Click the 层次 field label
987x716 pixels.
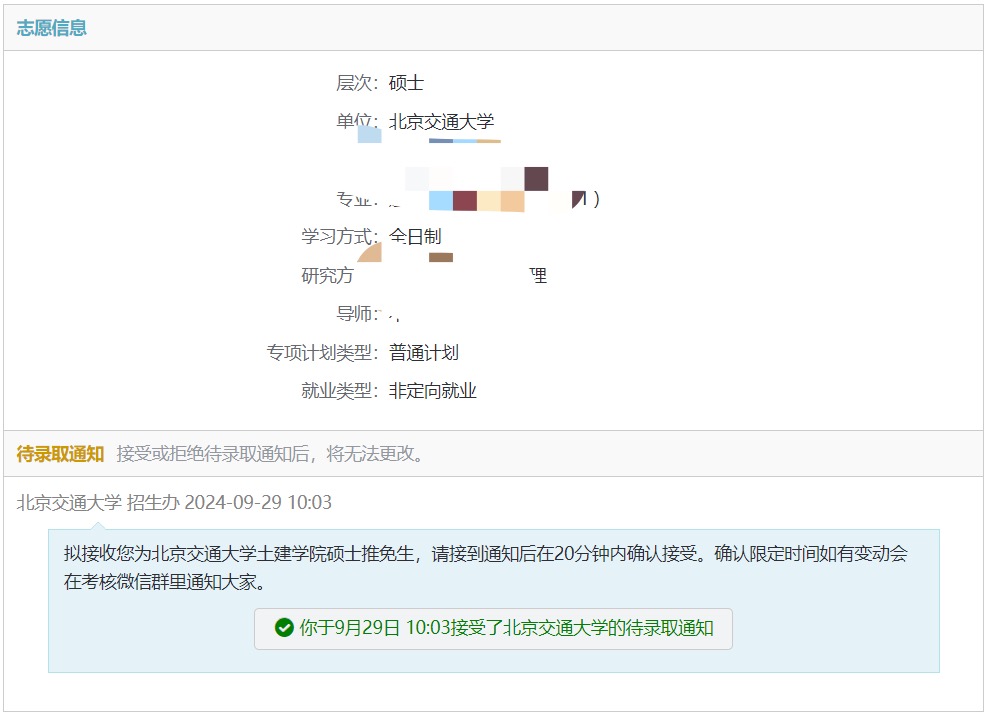[x=357, y=82]
